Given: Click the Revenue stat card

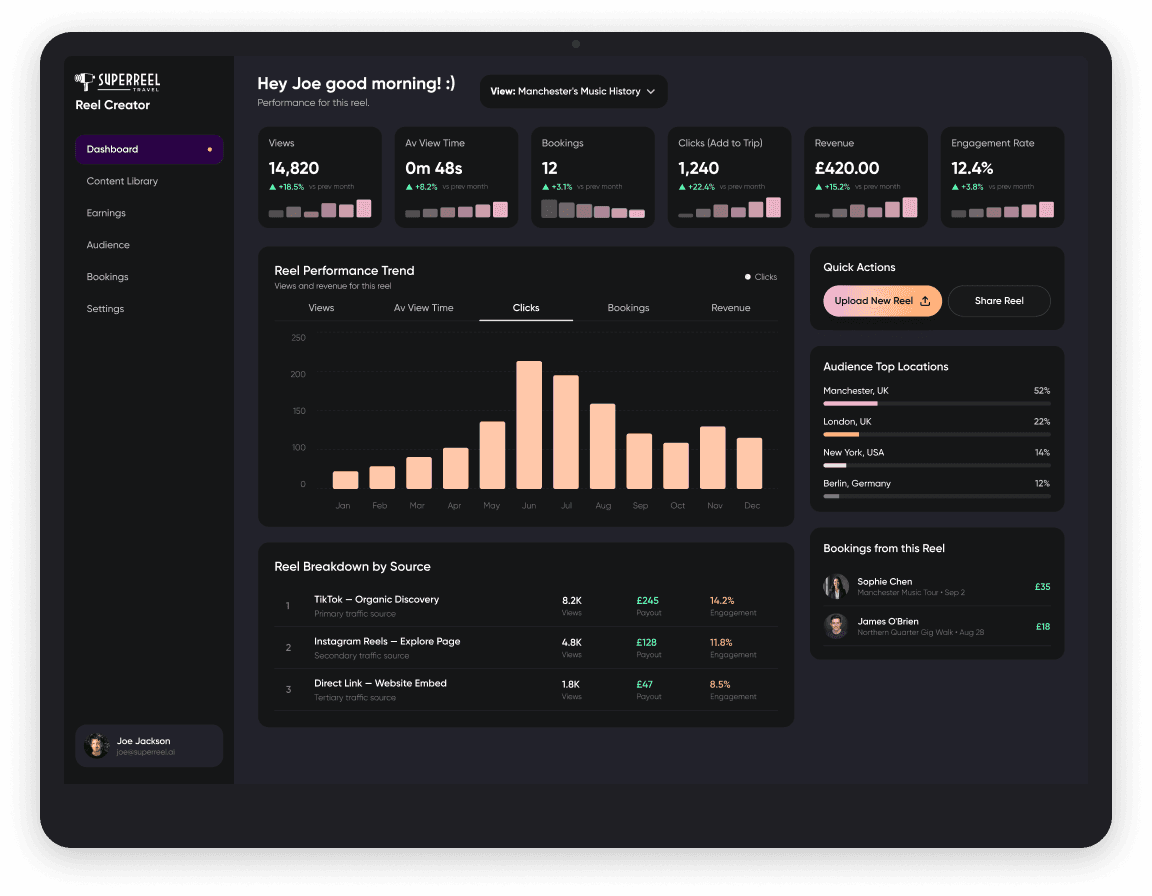Looking at the screenshot, I should coord(866,177).
